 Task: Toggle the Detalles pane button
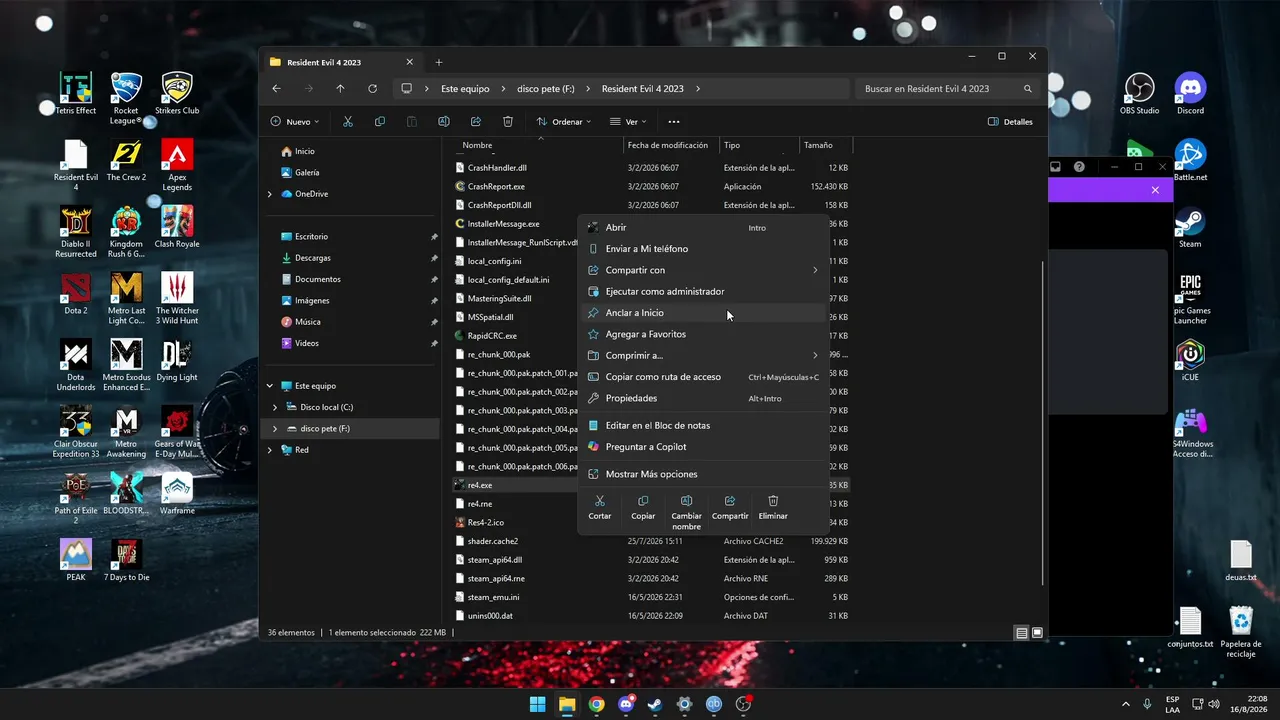coord(1010,122)
